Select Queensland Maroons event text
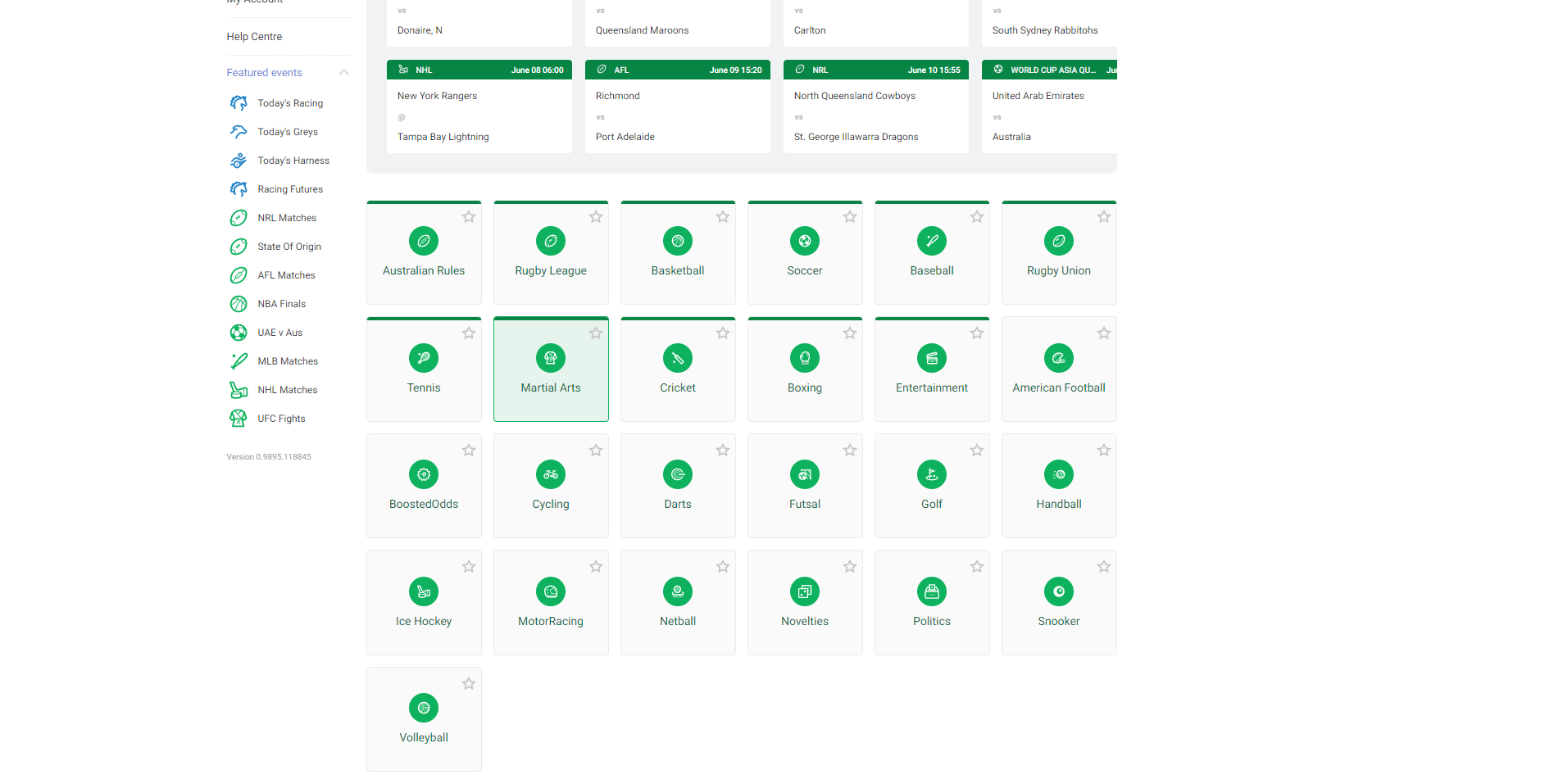Screen dimensions: 1554x784 [642, 30]
